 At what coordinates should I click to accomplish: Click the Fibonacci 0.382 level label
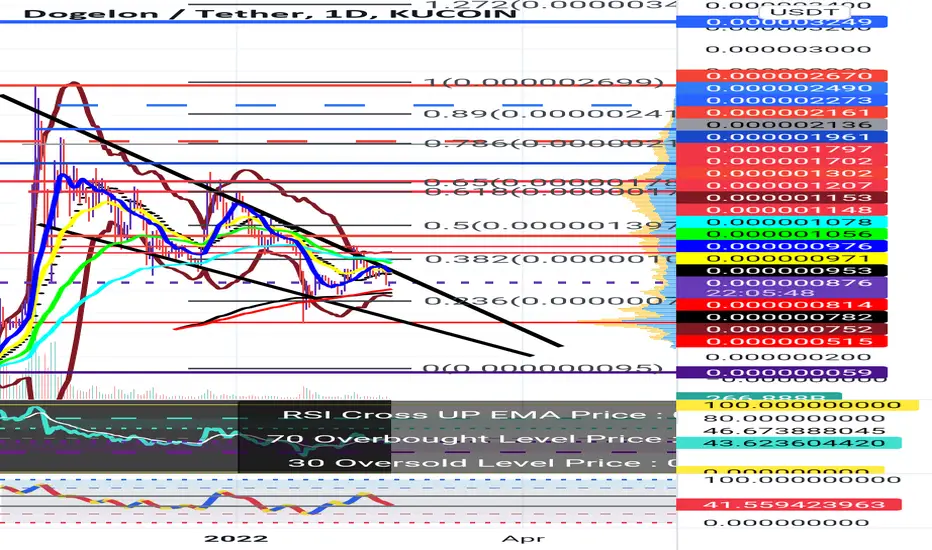tap(550, 259)
